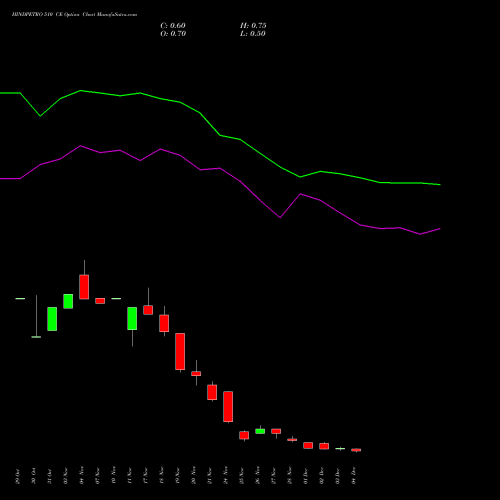500x500 pixels.
Task: Click the red candle above 04 Nov
Action: pos(84,287)
